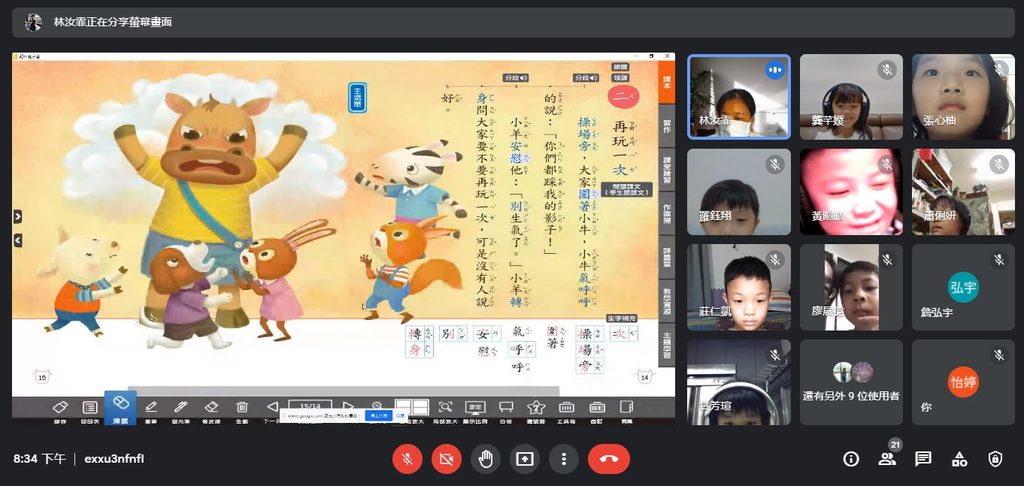Screen dimensions: 1024x486
Task: Select 詹弘宇 avatar tile
Action: pos(963,287)
